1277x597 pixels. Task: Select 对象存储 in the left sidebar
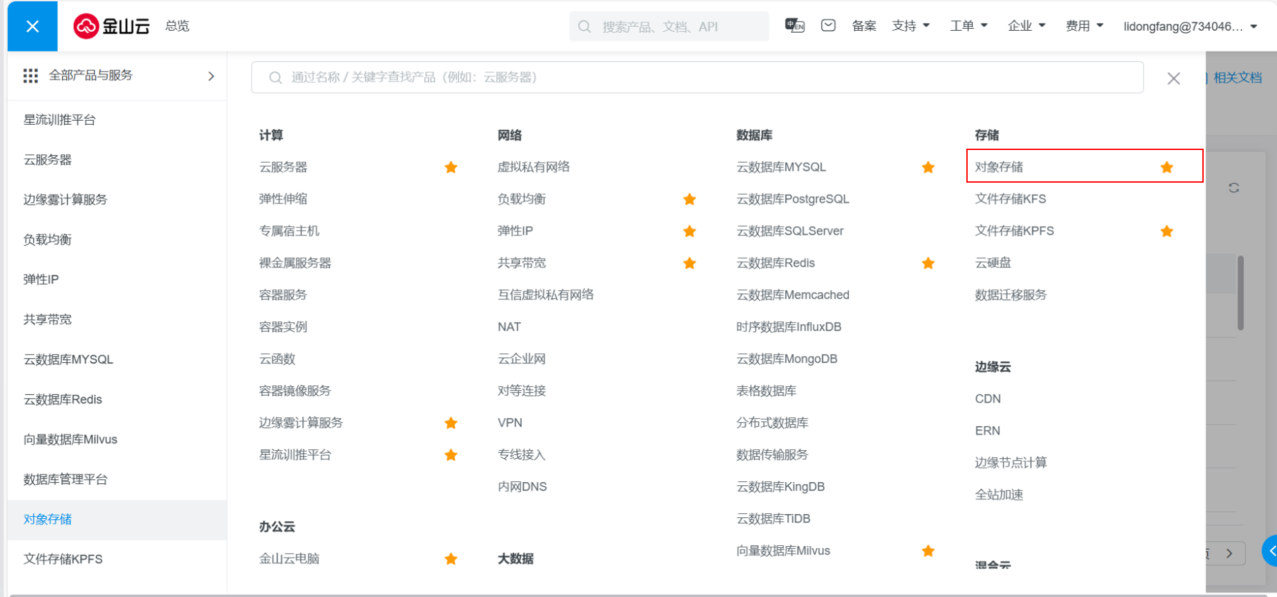click(48, 519)
